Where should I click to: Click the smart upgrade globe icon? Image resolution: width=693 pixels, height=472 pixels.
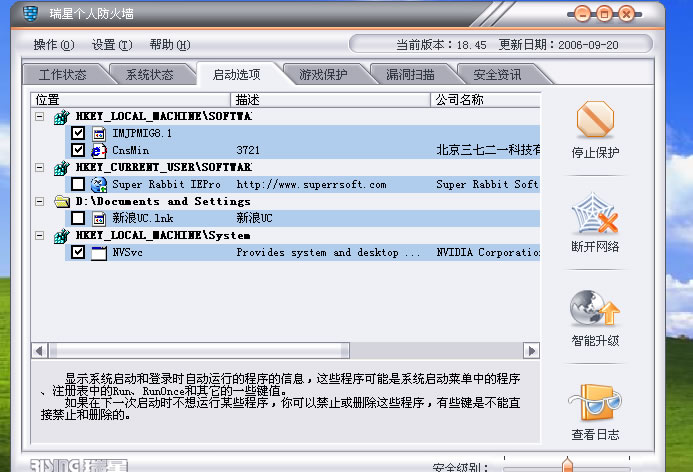pos(595,308)
